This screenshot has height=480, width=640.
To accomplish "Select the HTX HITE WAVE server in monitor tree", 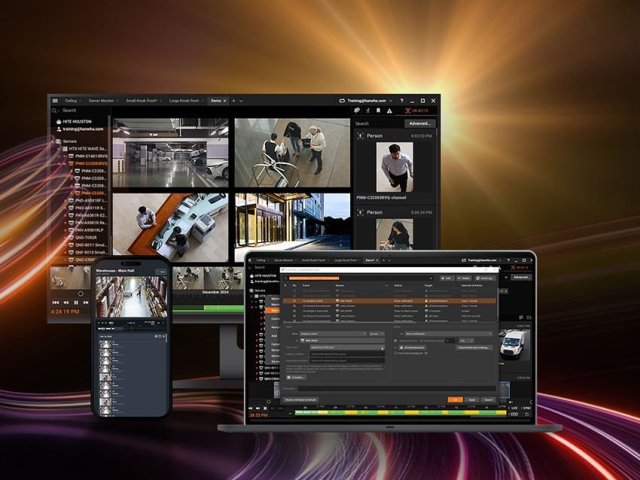I will pos(88,149).
